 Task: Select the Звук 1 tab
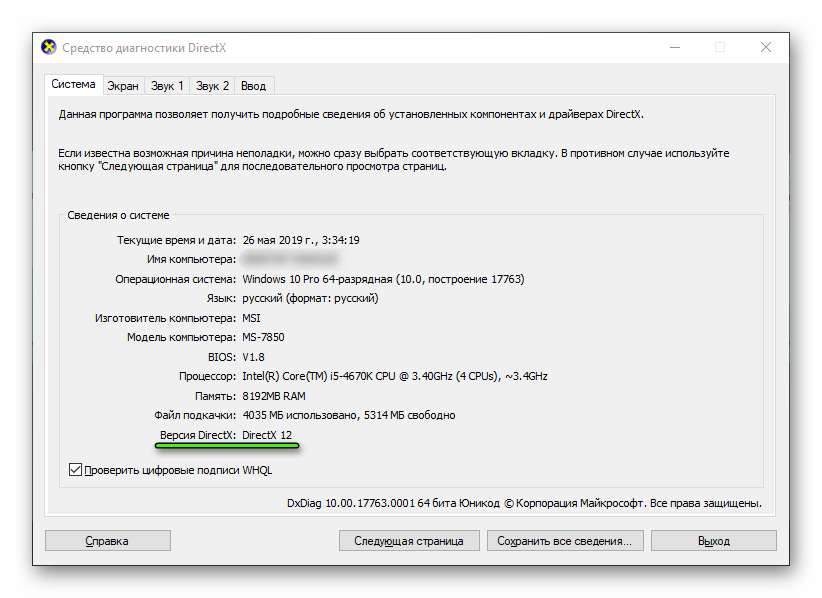167,86
